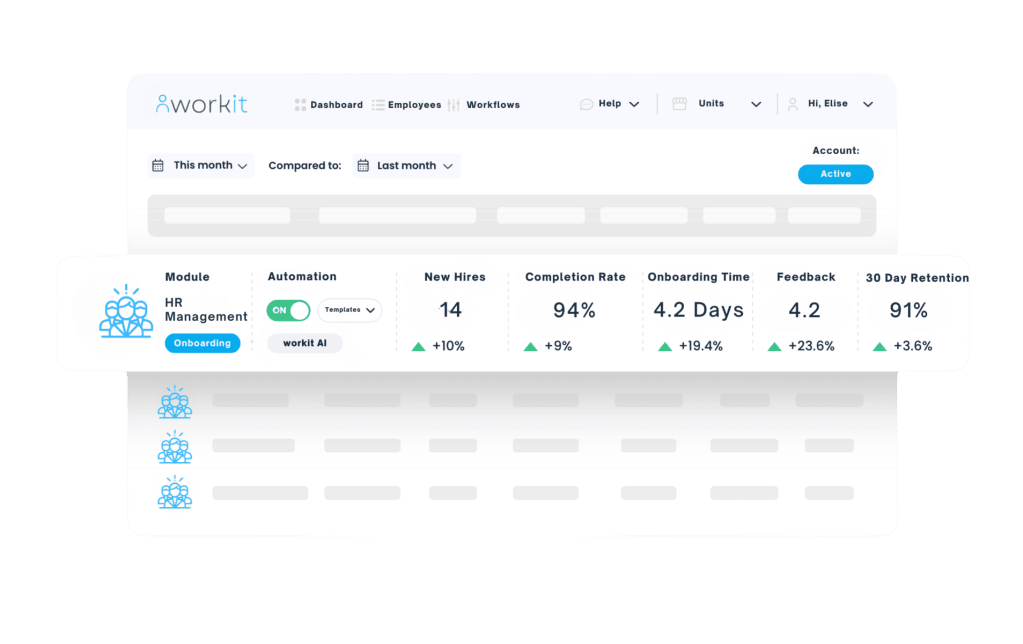Image resolution: width=1023 pixels, height=644 pixels.
Task: Click the Onboarding button
Action: [x=202, y=343]
